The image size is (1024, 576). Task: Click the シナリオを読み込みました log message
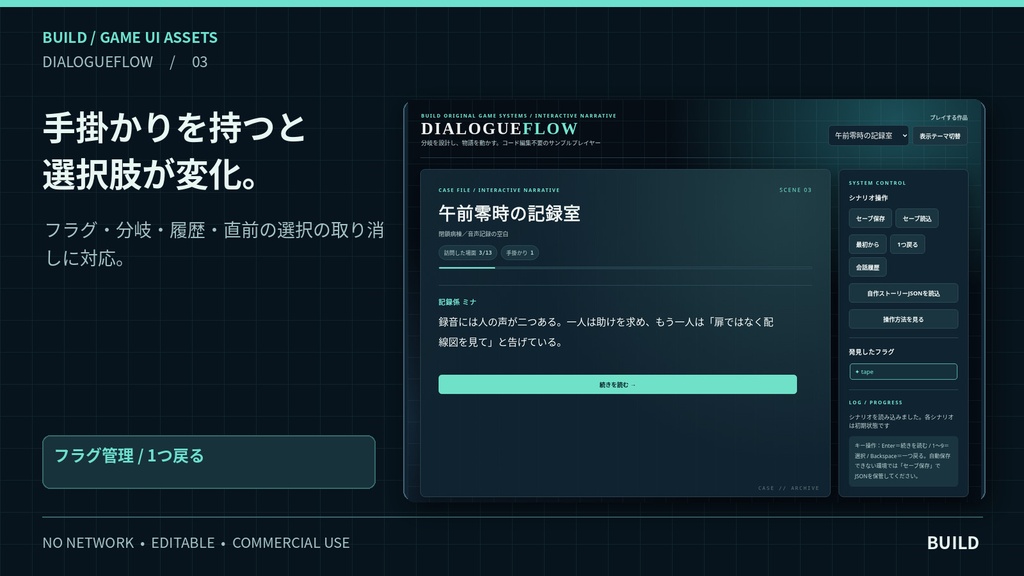coord(901,421)
